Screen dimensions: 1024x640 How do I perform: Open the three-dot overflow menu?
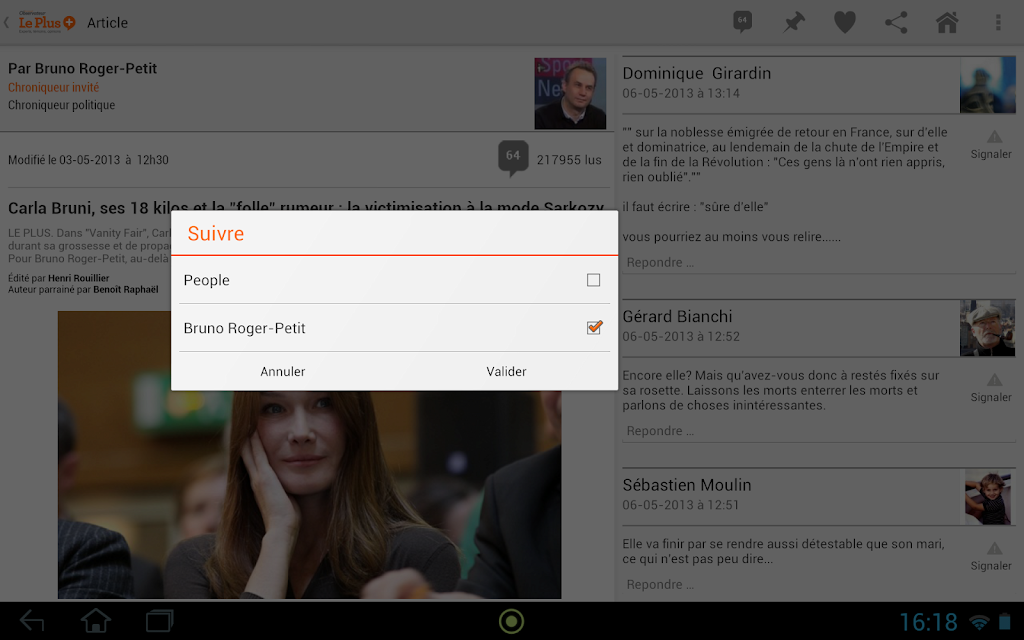tap(998, 23)
